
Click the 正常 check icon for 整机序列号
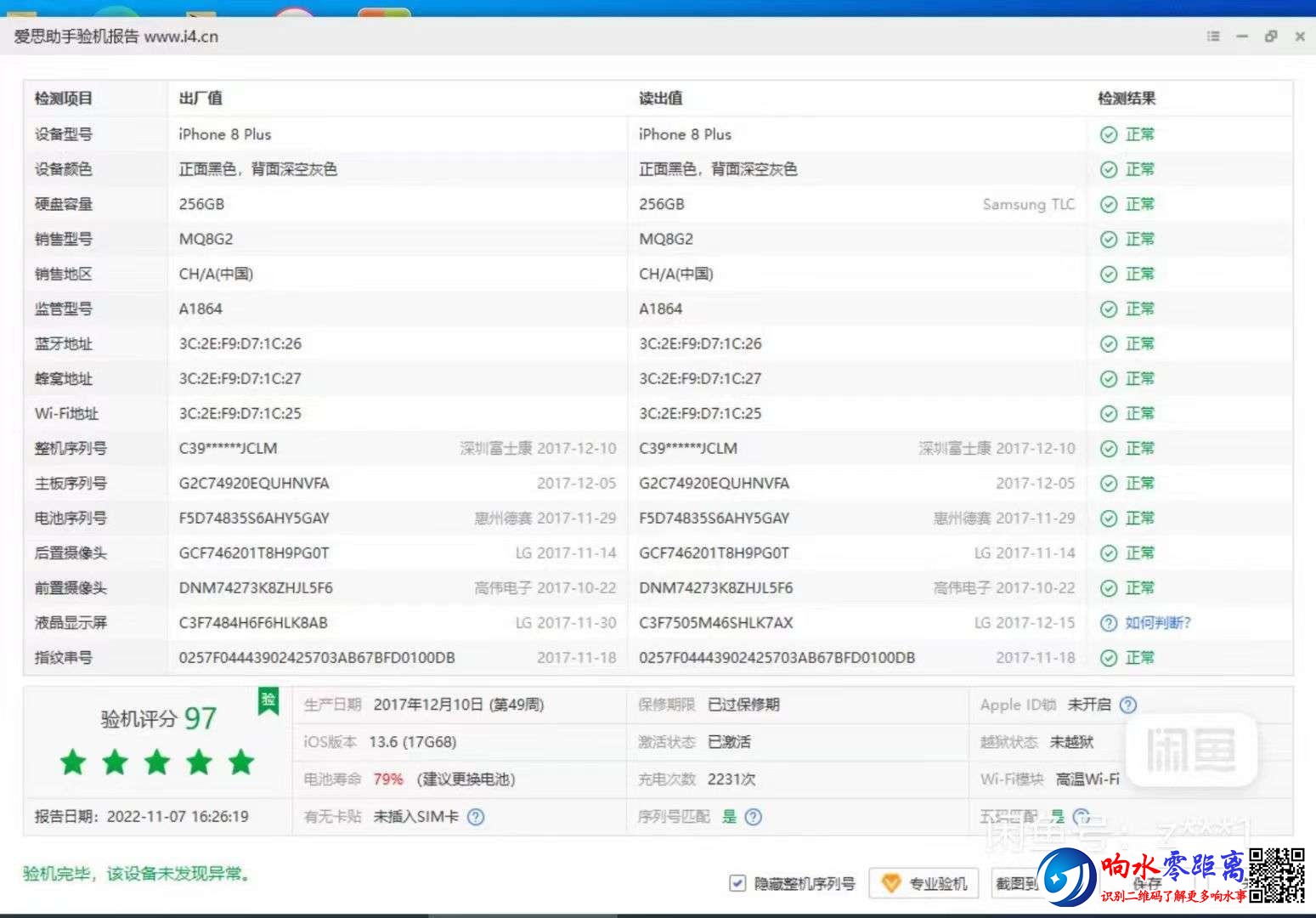[x=1109, y=448]
